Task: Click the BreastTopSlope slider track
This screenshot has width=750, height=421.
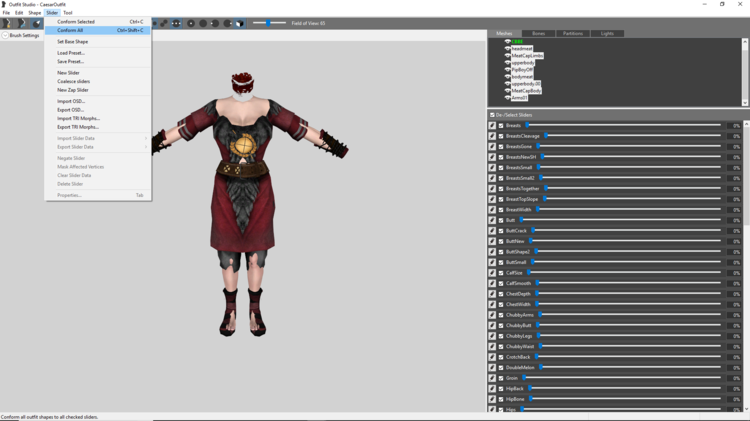Action: pos(632,199)
